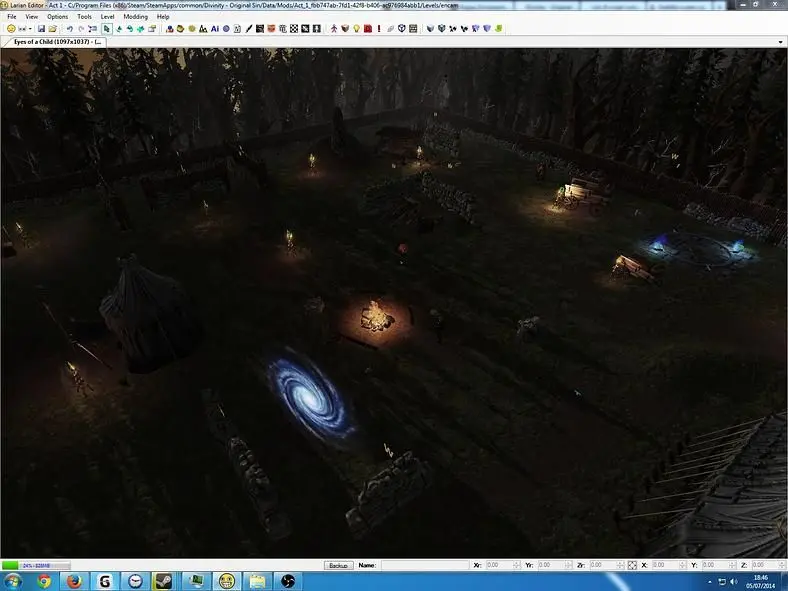Screen dimensions: 788x591
Task: Open the Options menu
Action: (58, 17)
